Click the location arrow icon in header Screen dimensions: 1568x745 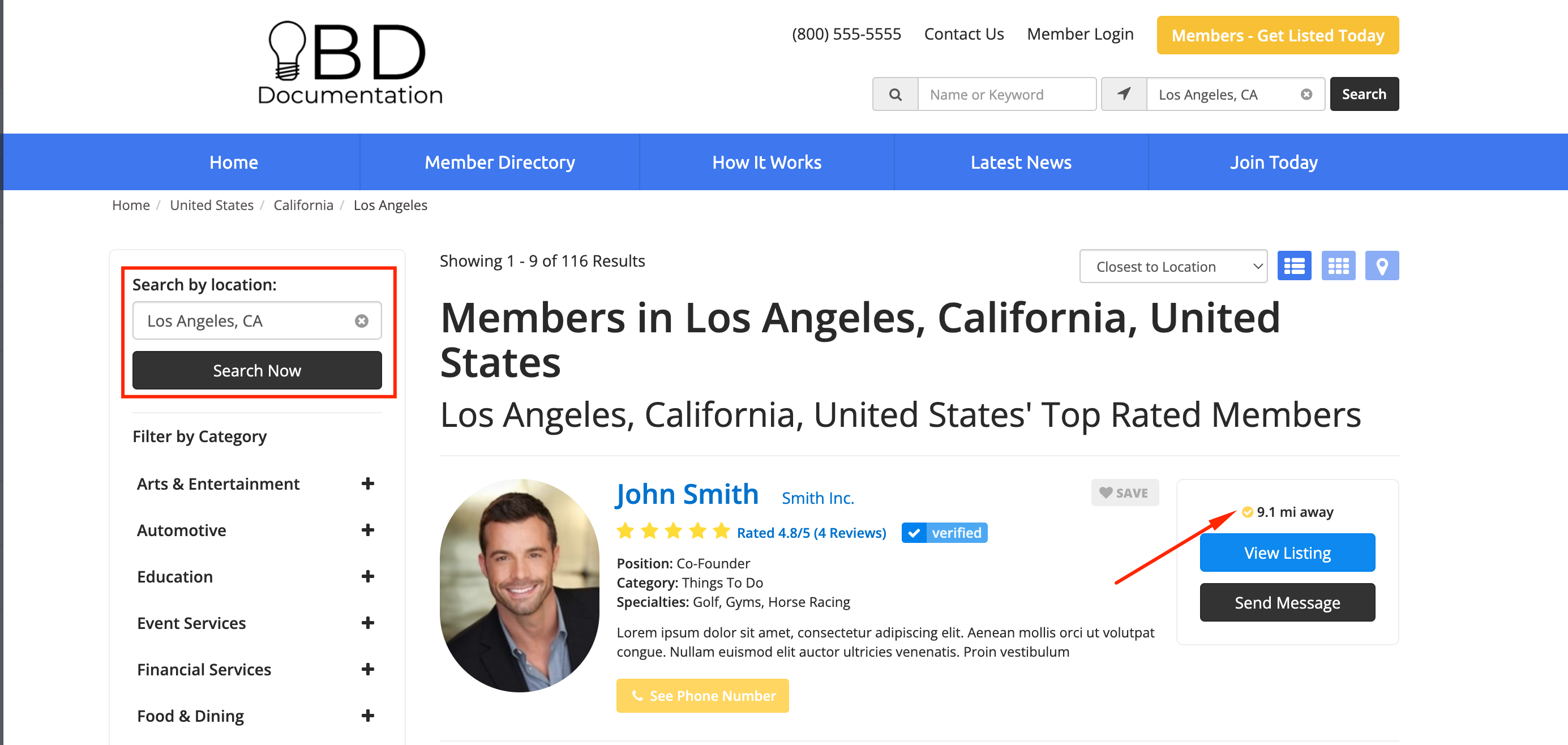1124,95
